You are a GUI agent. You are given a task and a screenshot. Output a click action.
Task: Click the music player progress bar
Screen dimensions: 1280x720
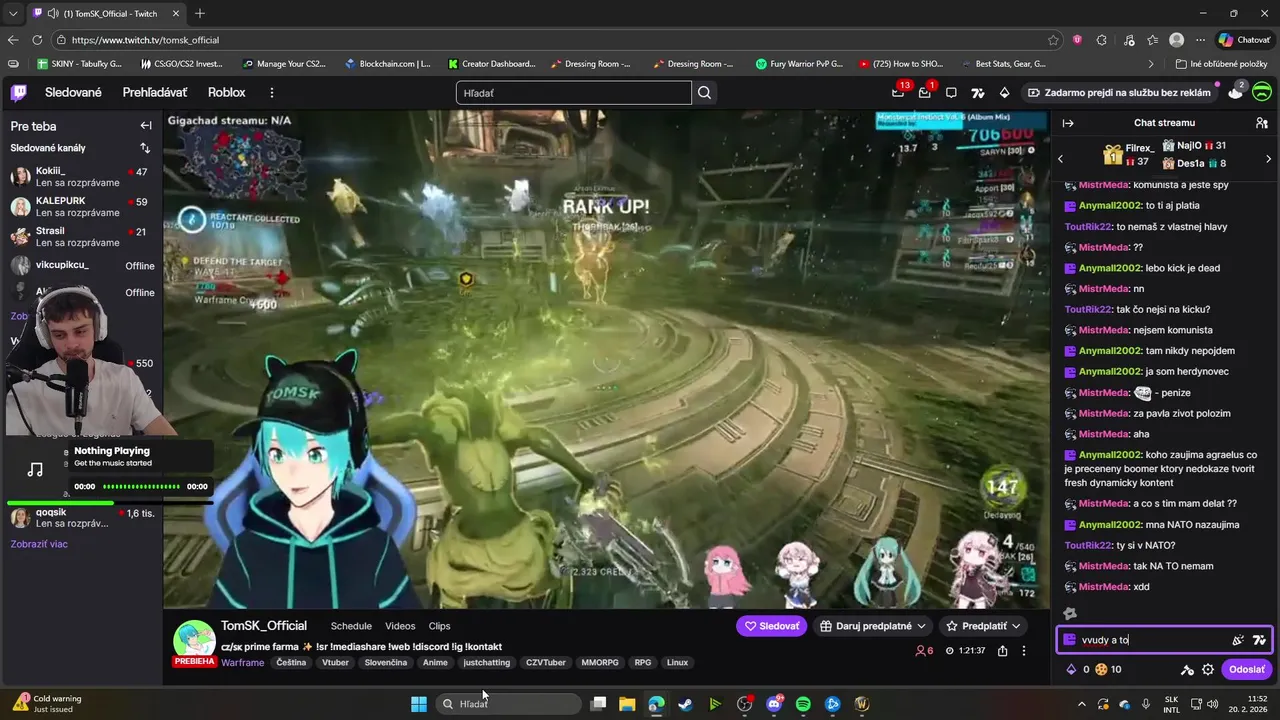(x=141, y=487)
